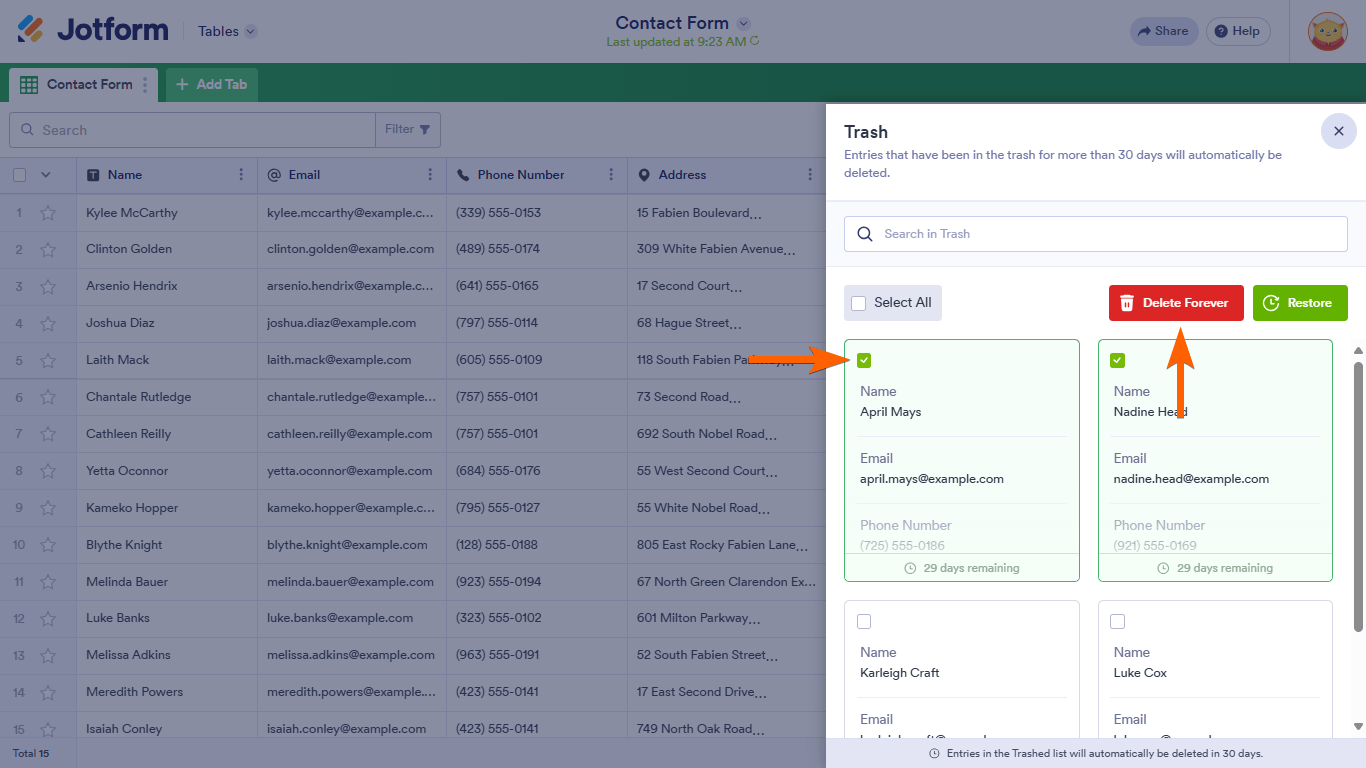Click the profile avatar in the top right

(1326, 31)
